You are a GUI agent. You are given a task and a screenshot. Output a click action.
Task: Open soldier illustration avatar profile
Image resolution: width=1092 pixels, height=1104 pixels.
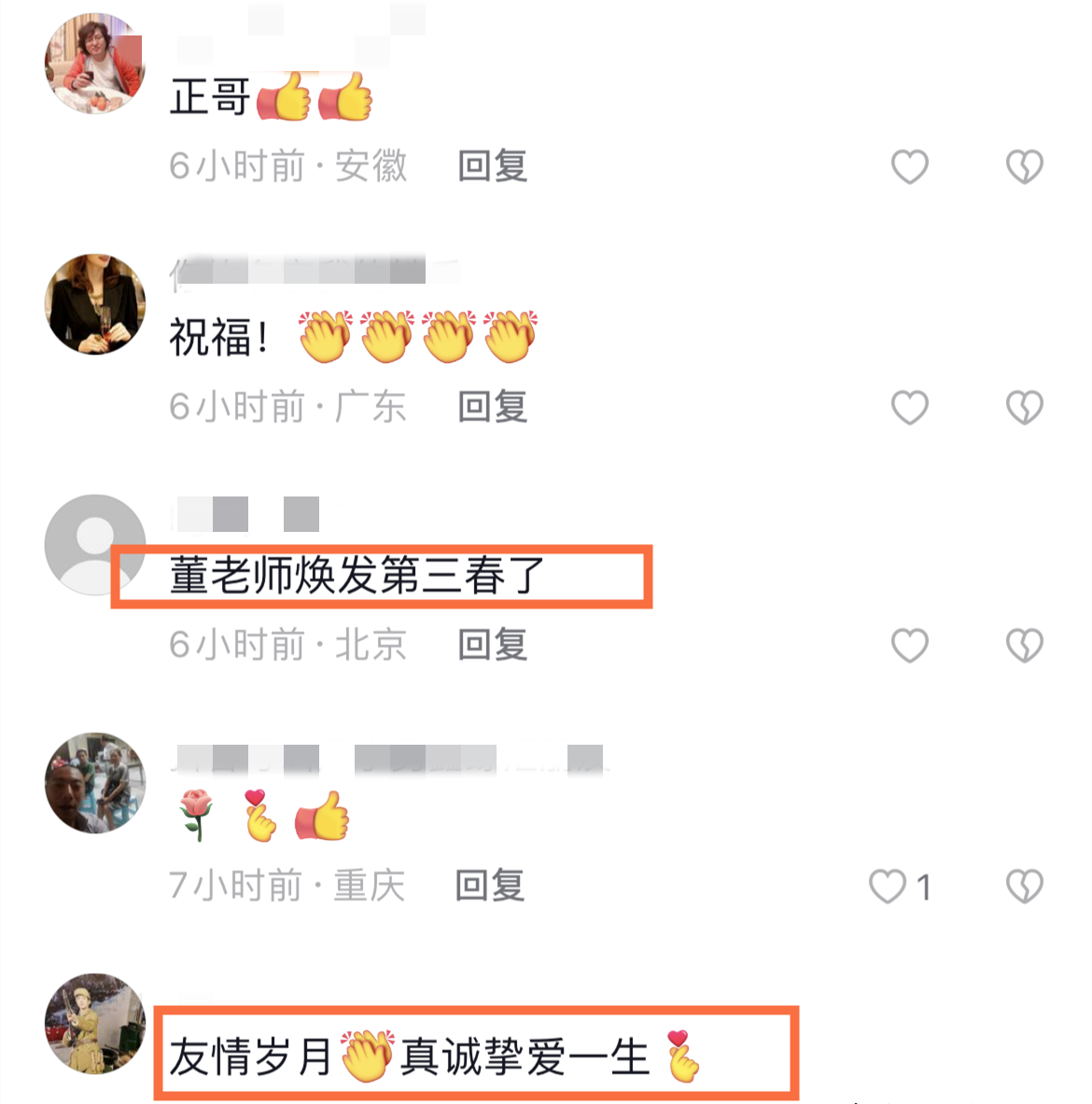point(95,1024)
